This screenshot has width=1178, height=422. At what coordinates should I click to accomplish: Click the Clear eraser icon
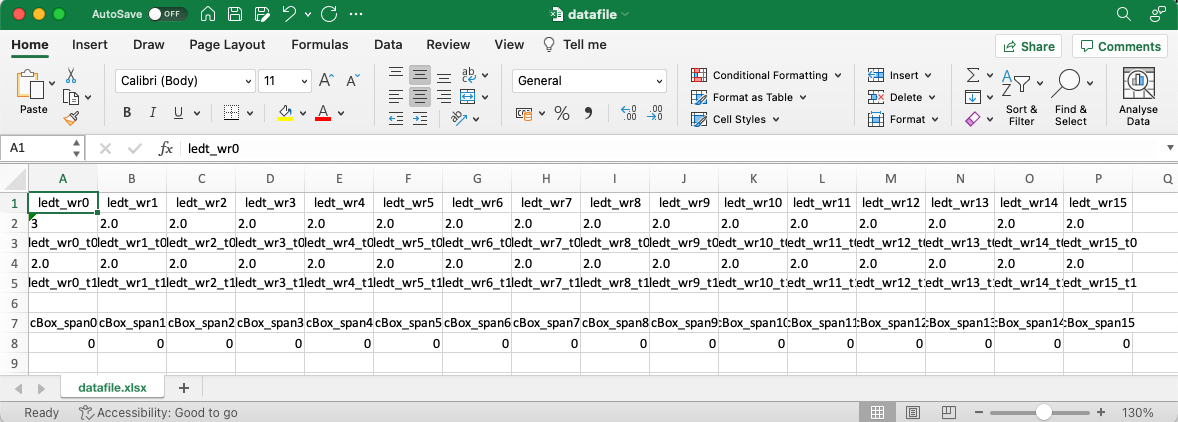click(x=973, y=119)
